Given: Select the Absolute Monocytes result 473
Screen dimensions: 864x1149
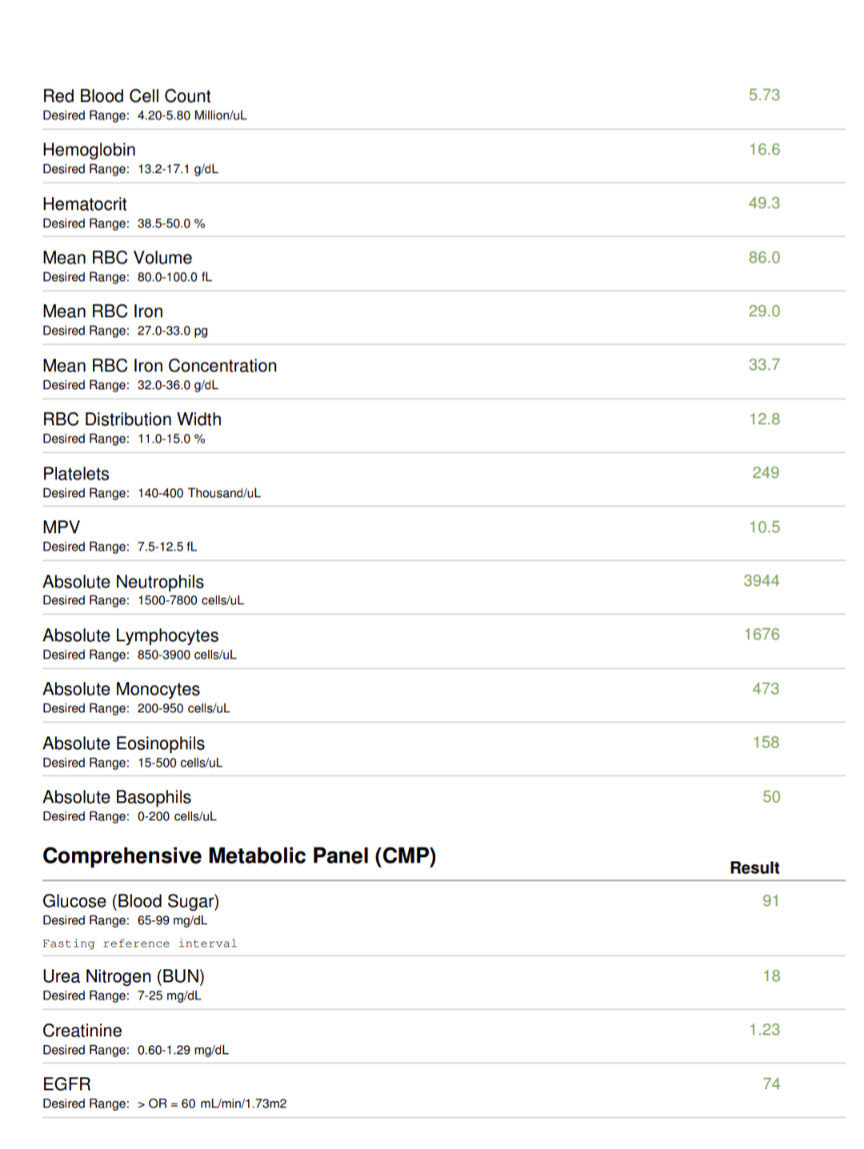Looking at the screenshot, I should [x=765, y=689].
